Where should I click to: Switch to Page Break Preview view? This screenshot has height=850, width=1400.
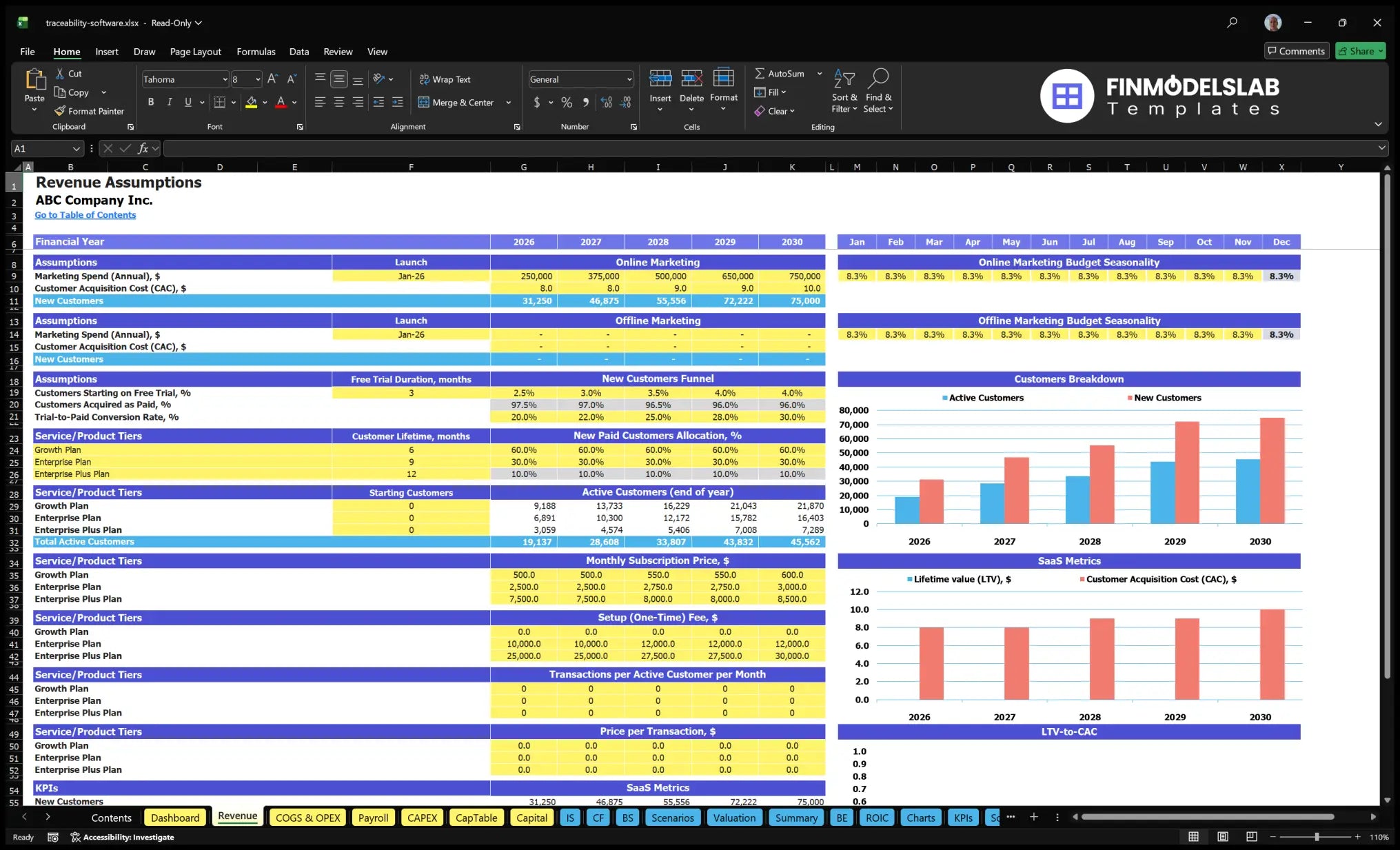(1252, 837)
